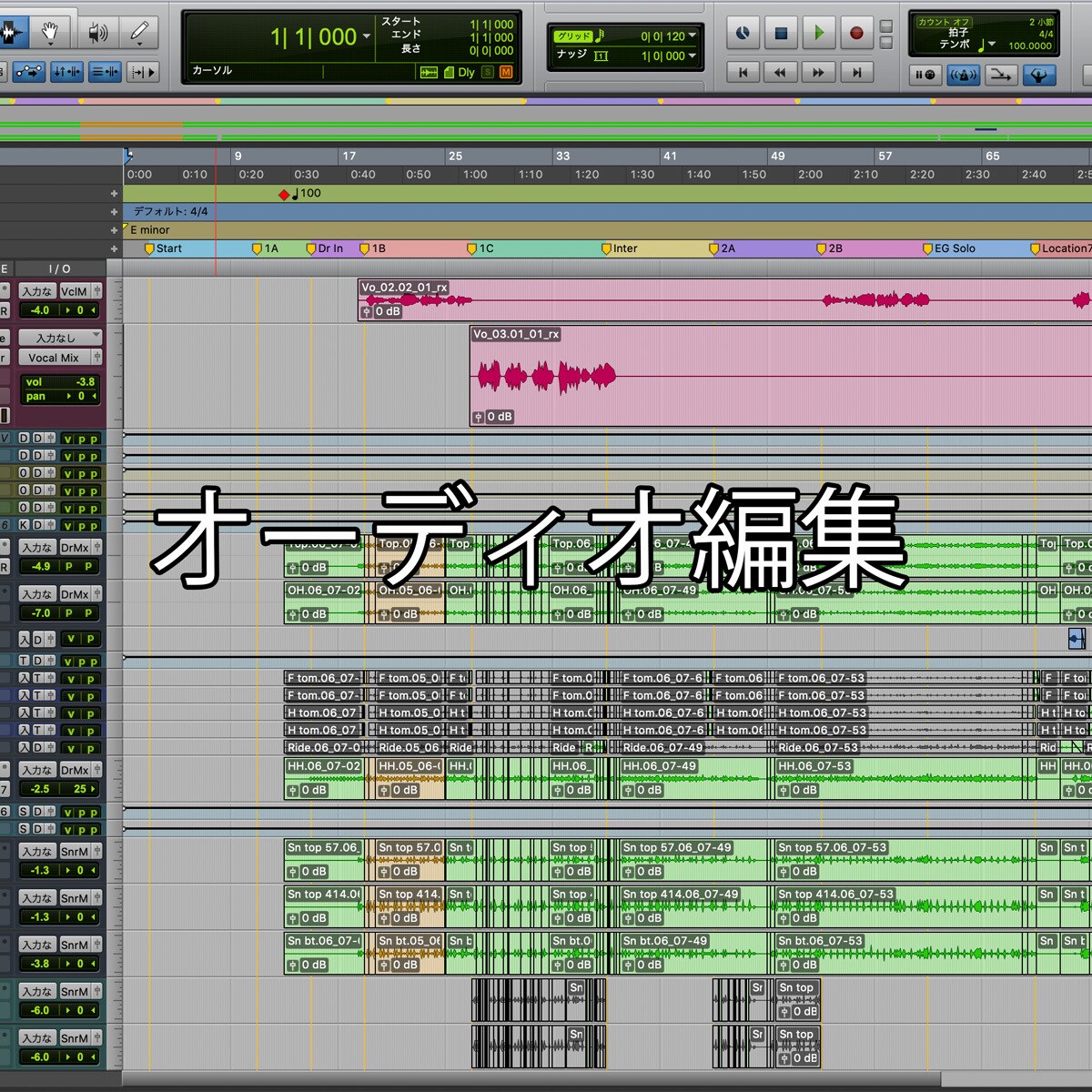Screen dimensions: 1092x1092
Task: Select the Sn bt.06_07-49 clip
Action: 693,953
